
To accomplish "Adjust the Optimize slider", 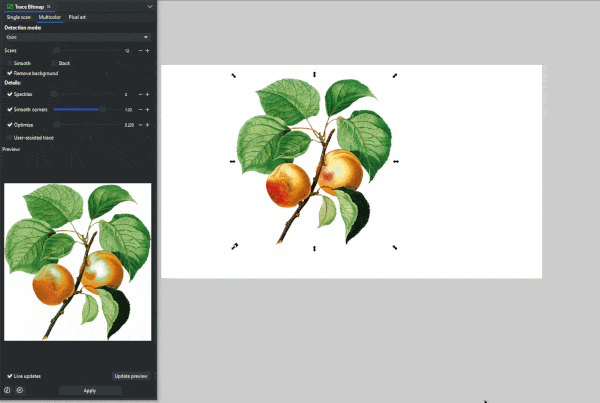I will tap(88, 125).
